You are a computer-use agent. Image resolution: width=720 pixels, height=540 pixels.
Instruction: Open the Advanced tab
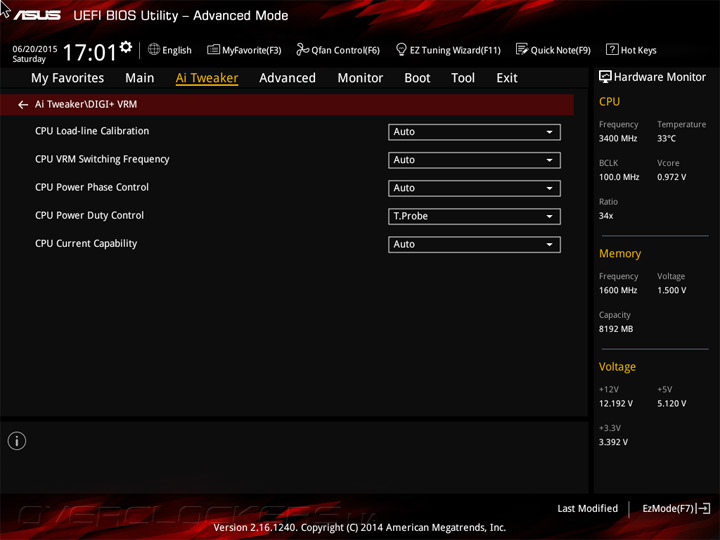287,78
